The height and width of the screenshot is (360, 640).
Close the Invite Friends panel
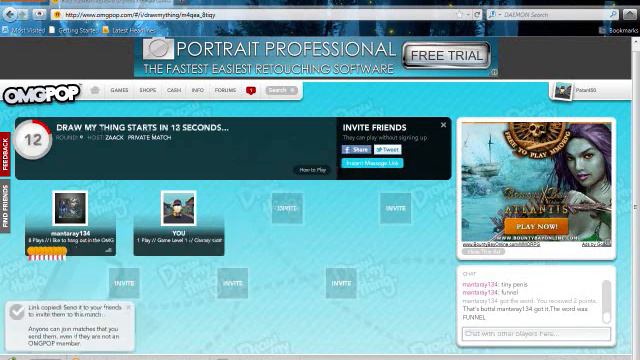pyautogui.click(x=443, y=125)
